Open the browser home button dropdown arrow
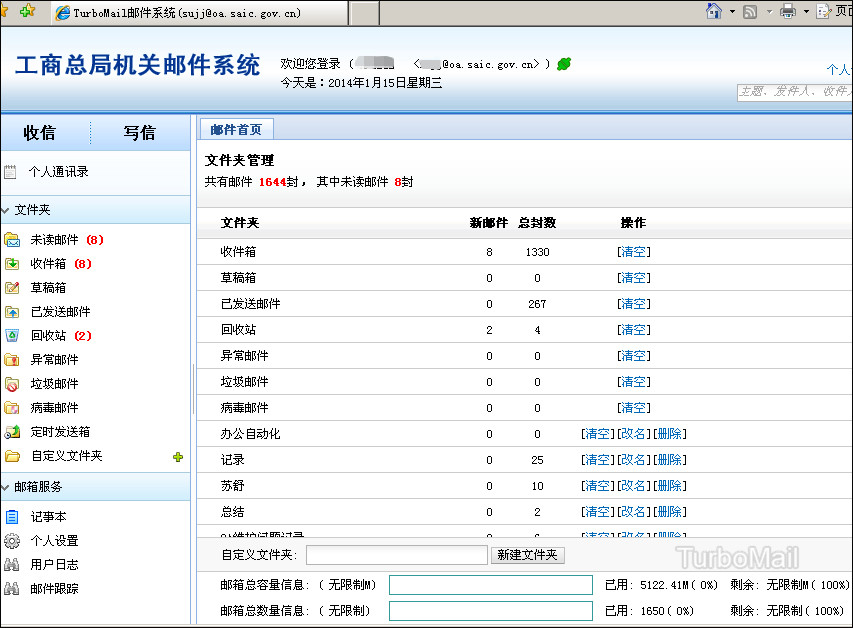853x628 pixels. (x=732, y=12)
